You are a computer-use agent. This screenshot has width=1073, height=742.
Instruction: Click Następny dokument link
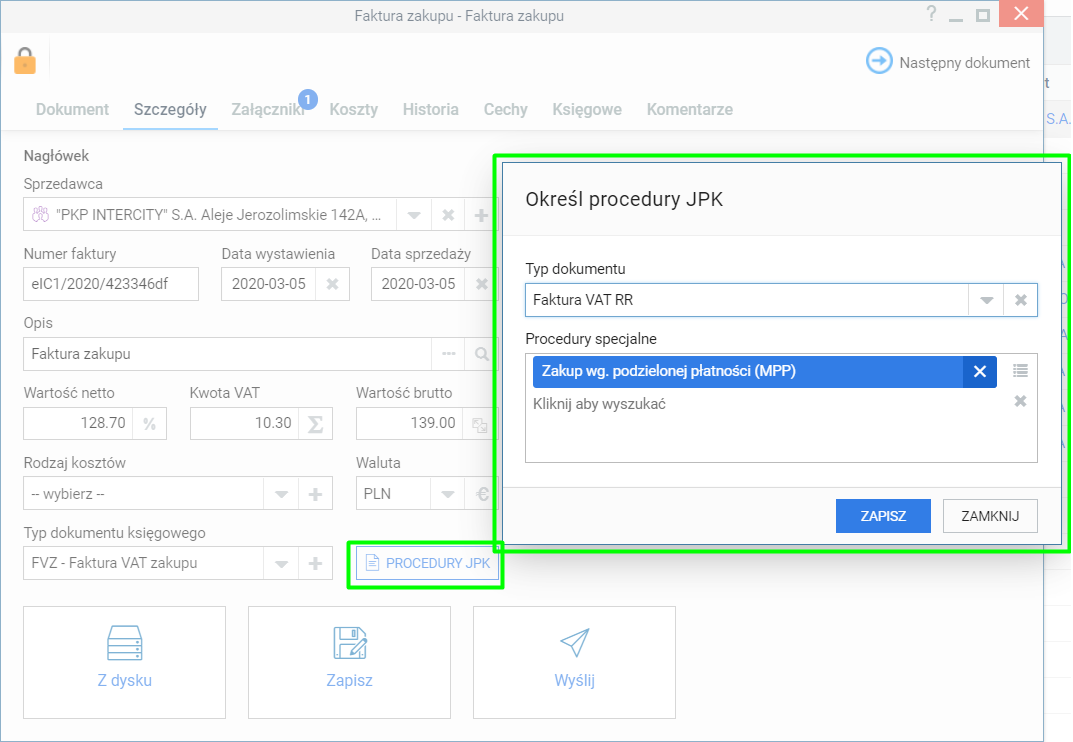[x=964, y=63]
